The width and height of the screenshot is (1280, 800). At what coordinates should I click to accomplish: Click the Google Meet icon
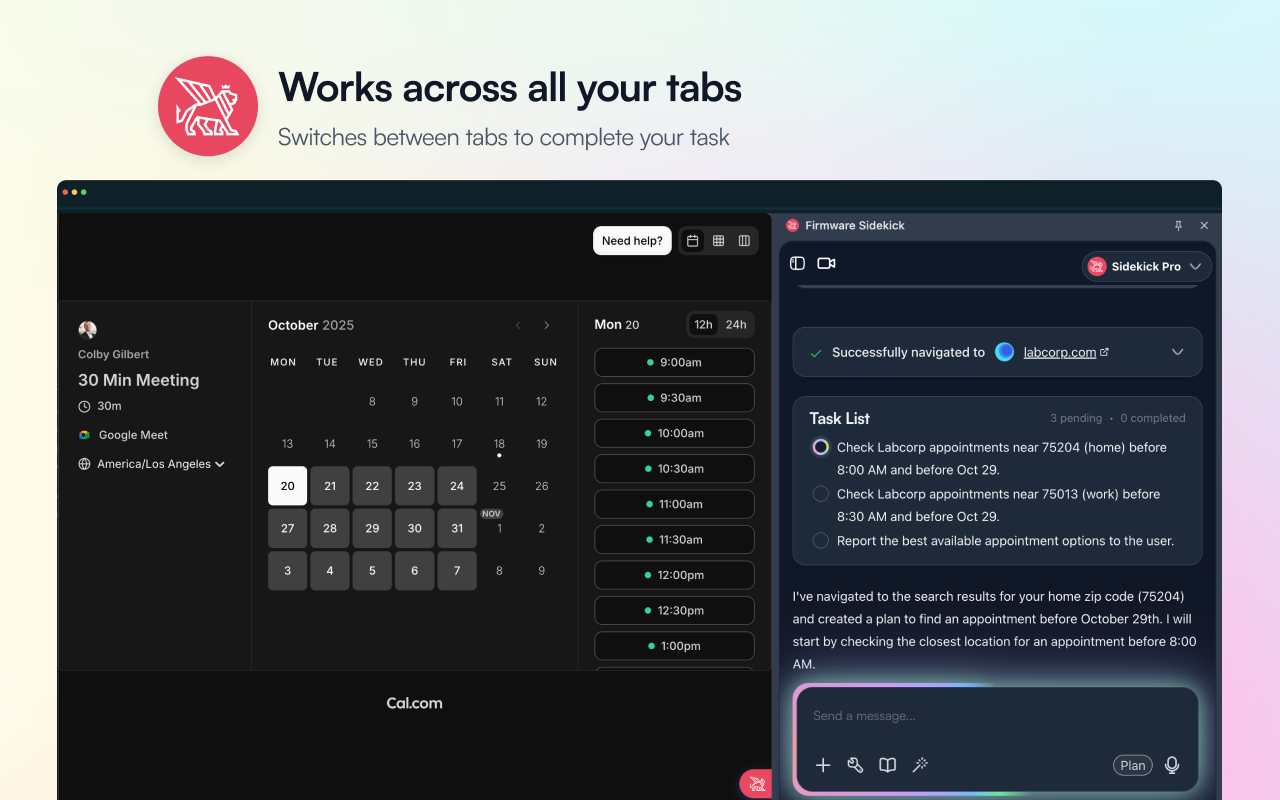pyautogui.click(x=85, y=435)
